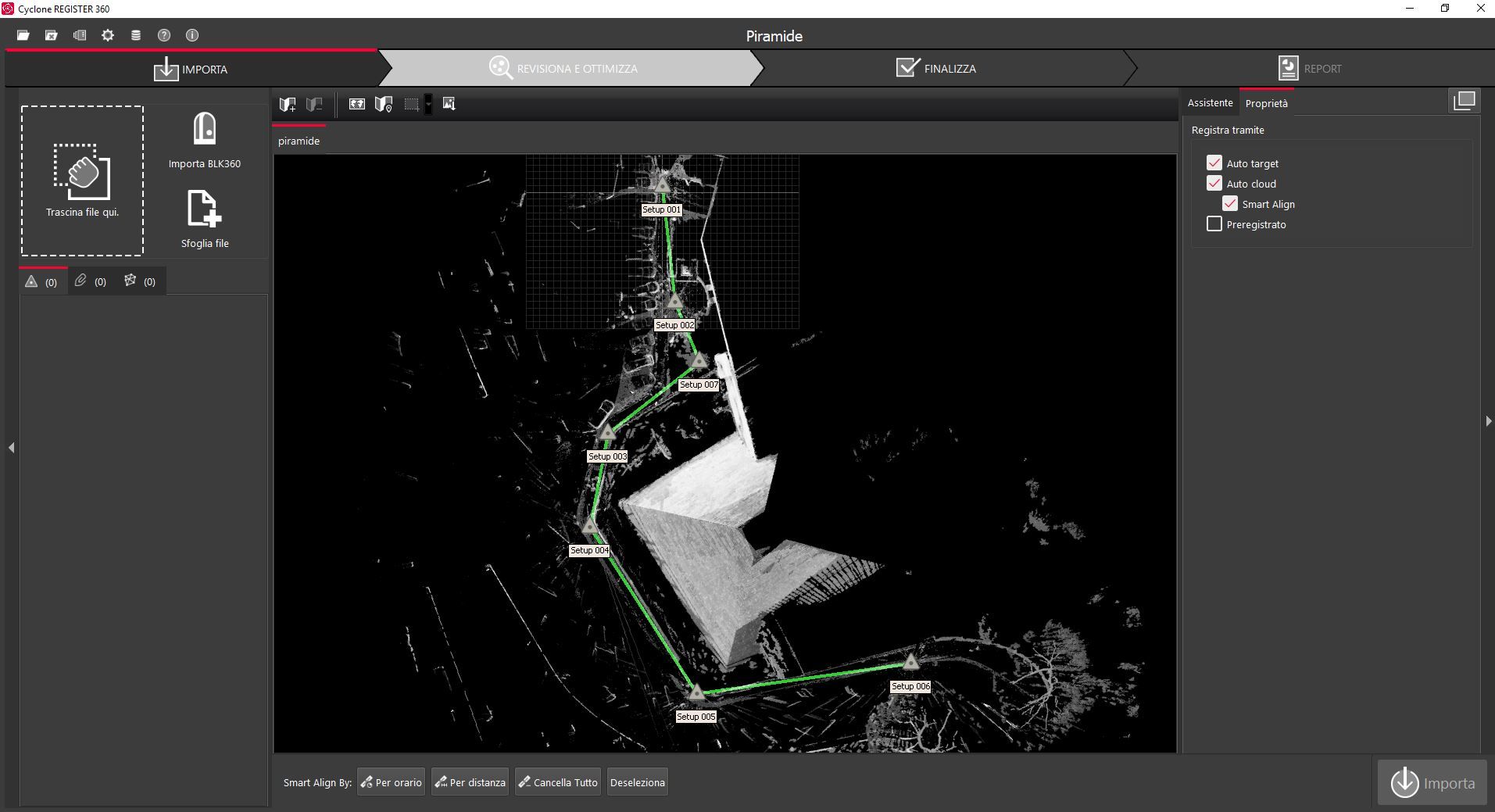Select Setup 006 triangle marker
This screenshot has width=1495, height=812.
[x=911, y=662]
